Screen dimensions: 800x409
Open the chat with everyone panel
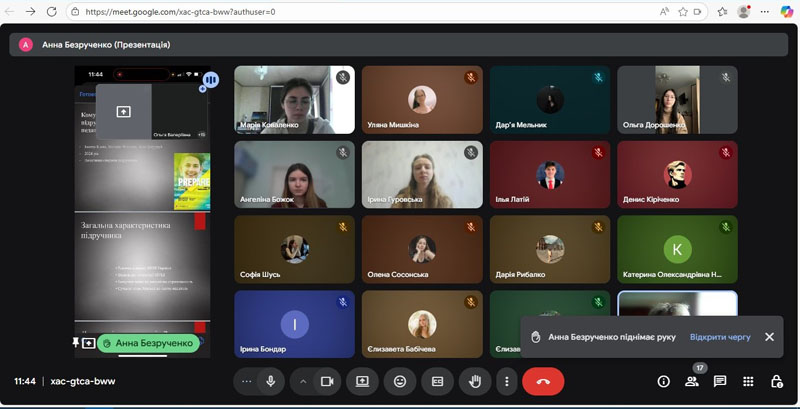(719, 381)
